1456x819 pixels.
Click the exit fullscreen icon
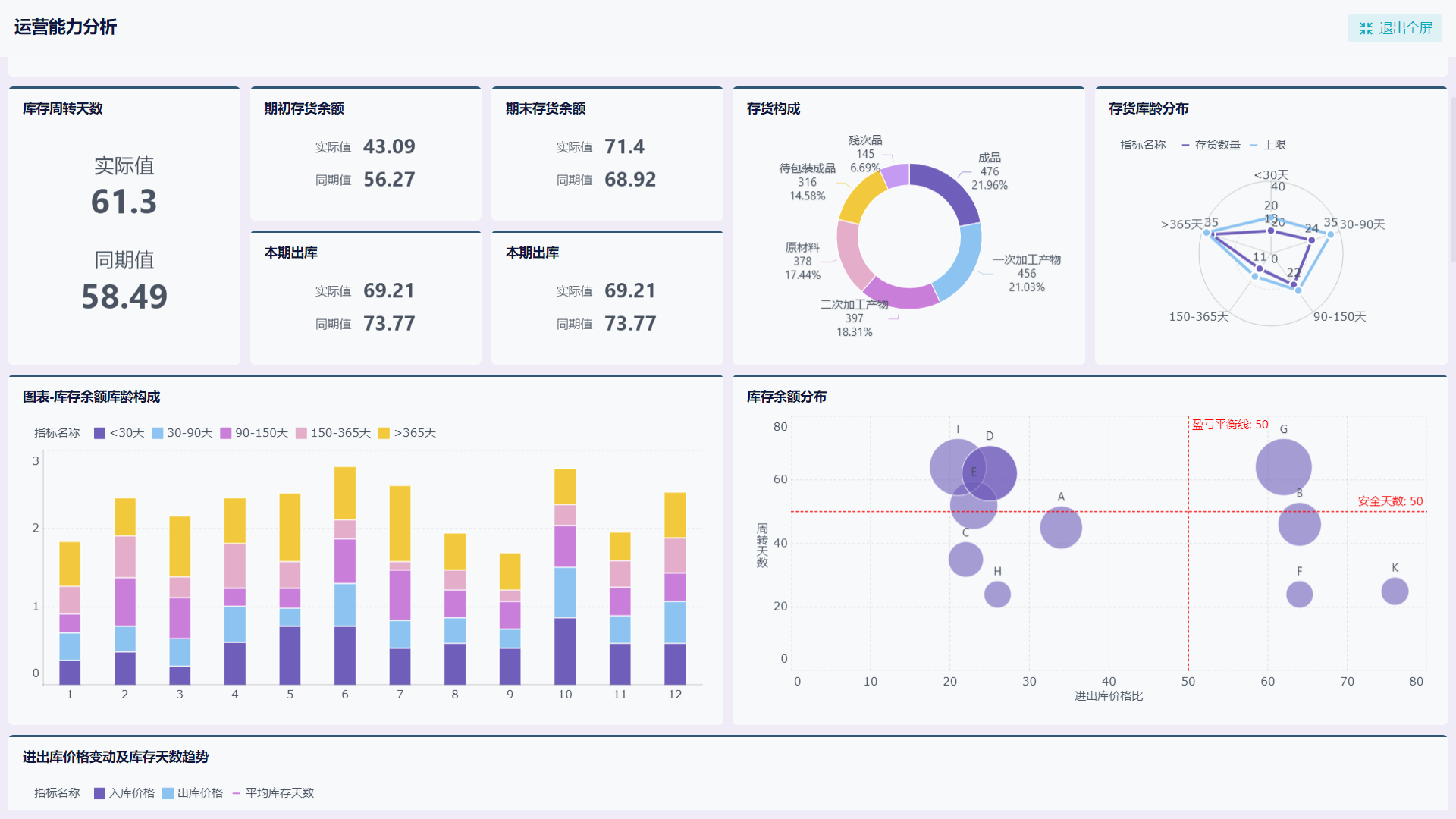coord(1366,29)
